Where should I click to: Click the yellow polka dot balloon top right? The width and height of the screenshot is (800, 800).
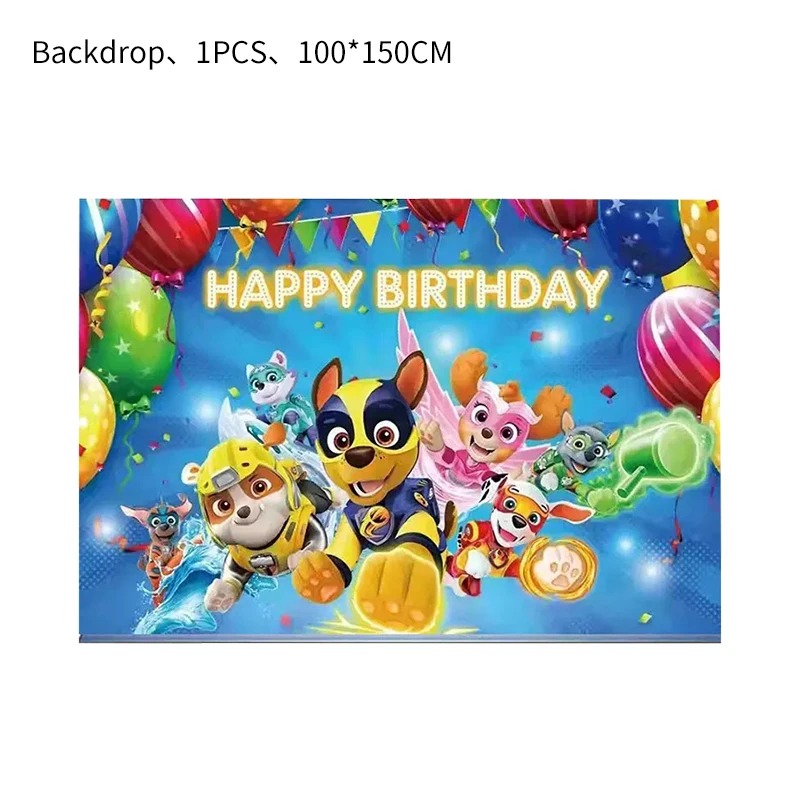click(x=700, y=235)
